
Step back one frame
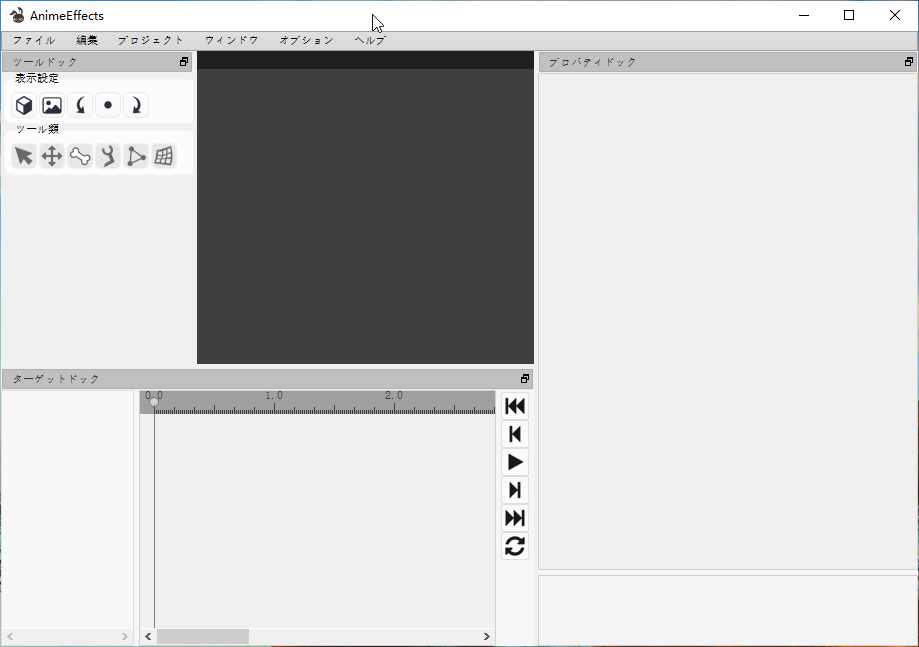515,434
